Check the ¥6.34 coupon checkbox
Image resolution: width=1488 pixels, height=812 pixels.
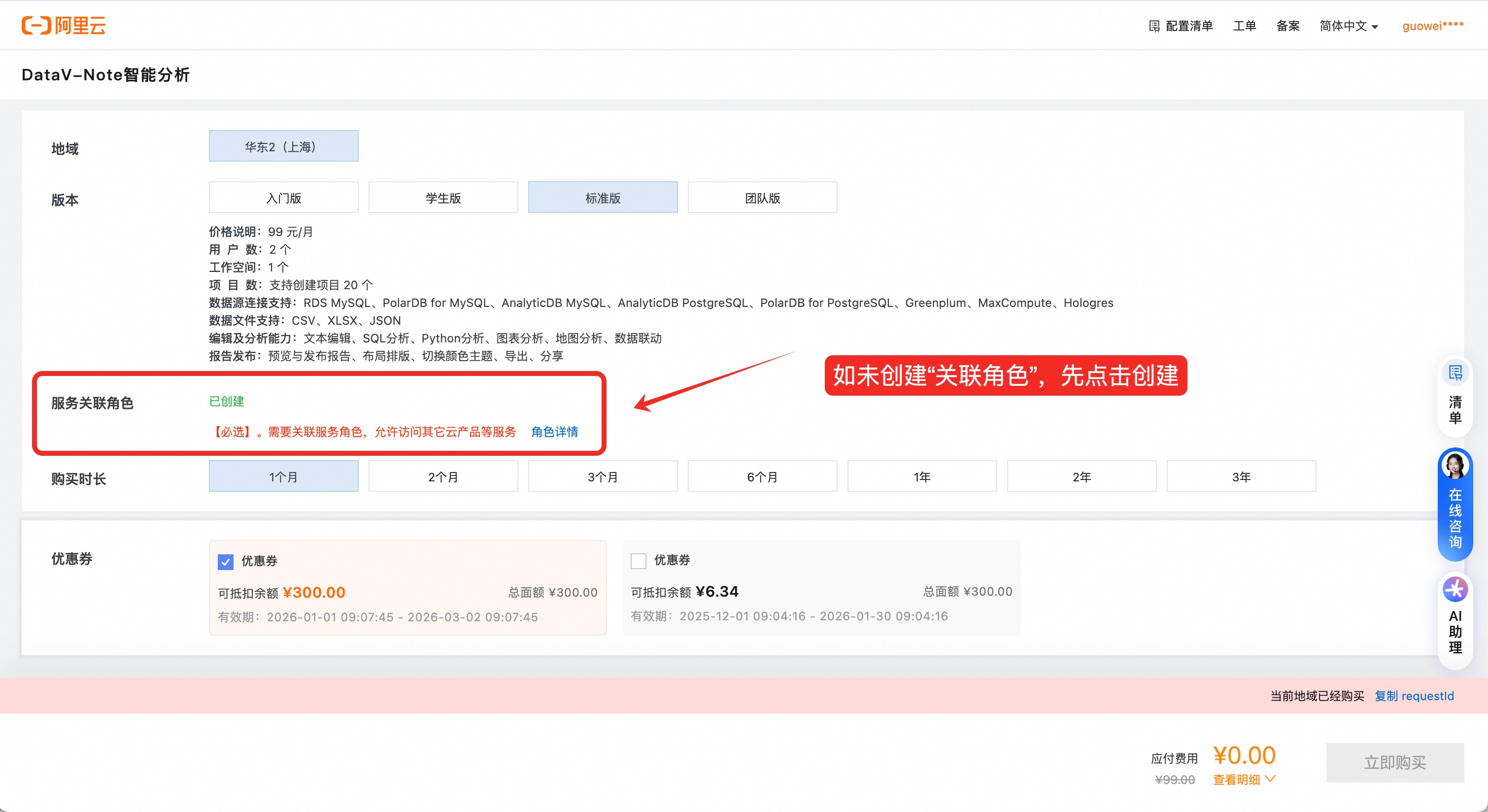tap(638, 560)
